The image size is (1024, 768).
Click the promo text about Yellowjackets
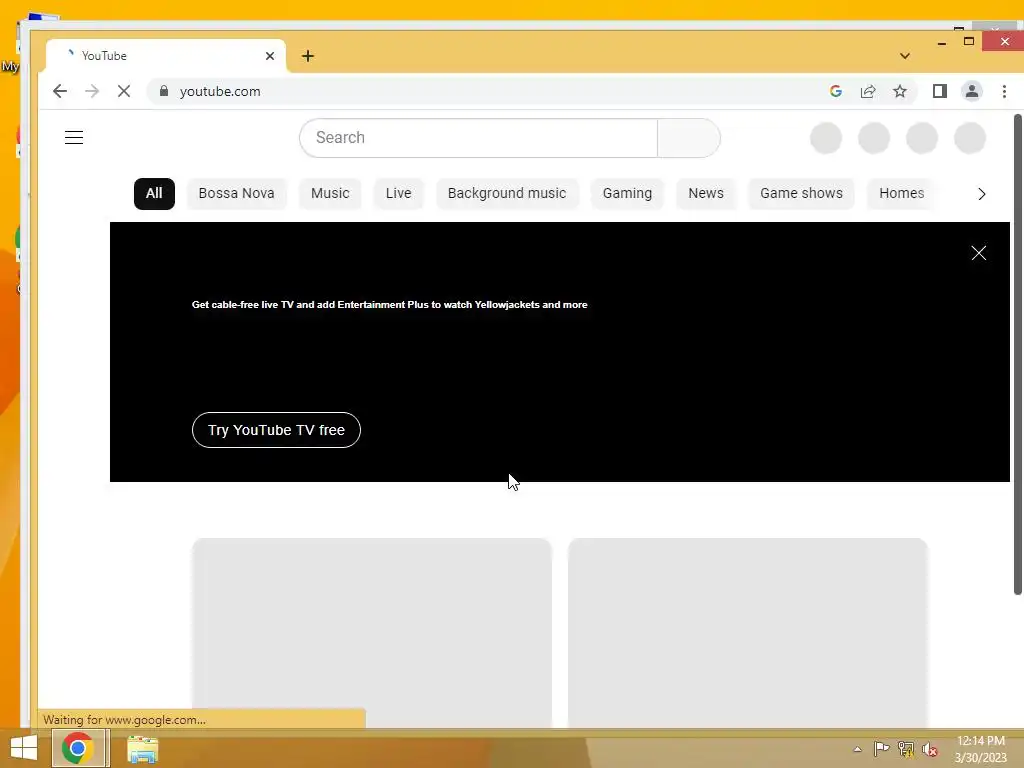pyautogui.click(x=389, y=304)
